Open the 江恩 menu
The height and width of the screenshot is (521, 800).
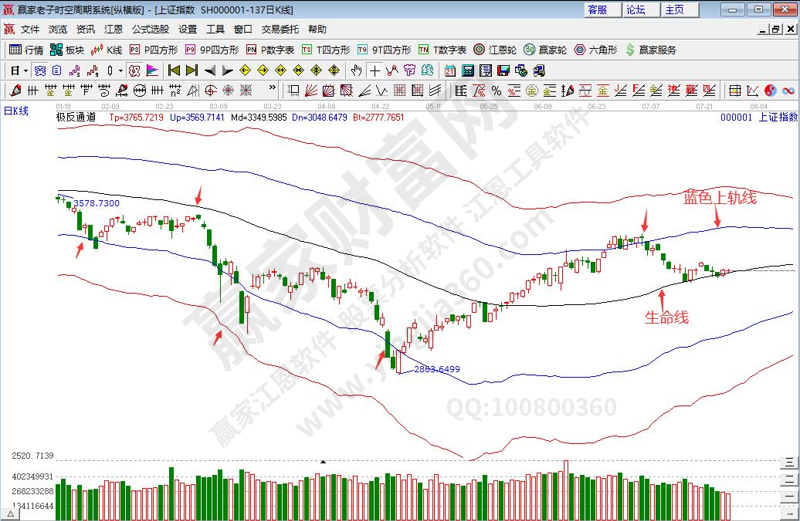coord(113,30)
